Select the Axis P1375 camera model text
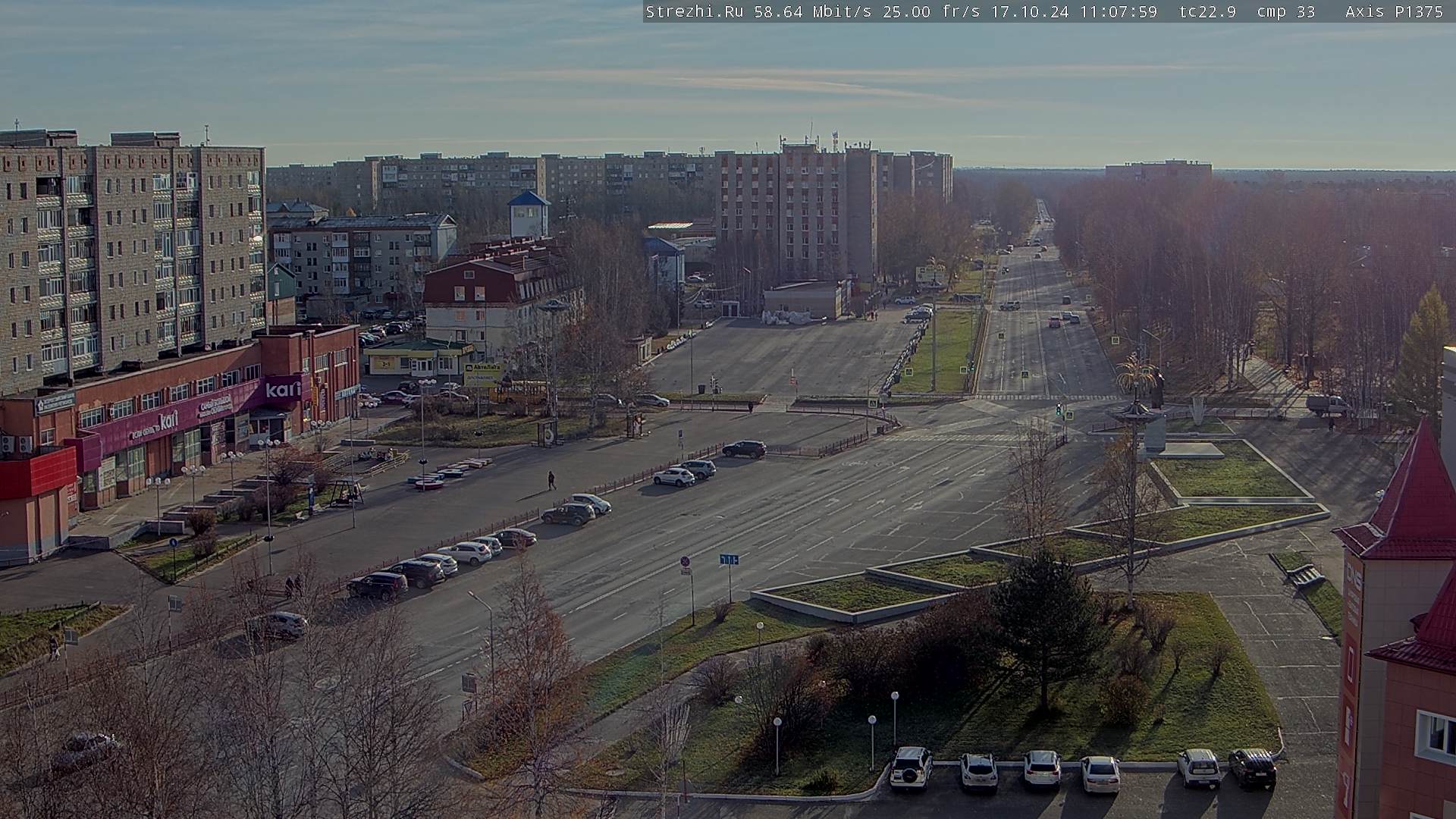Image resolution: width=1456 pixels, height=819 pixels. [1394, 11]
